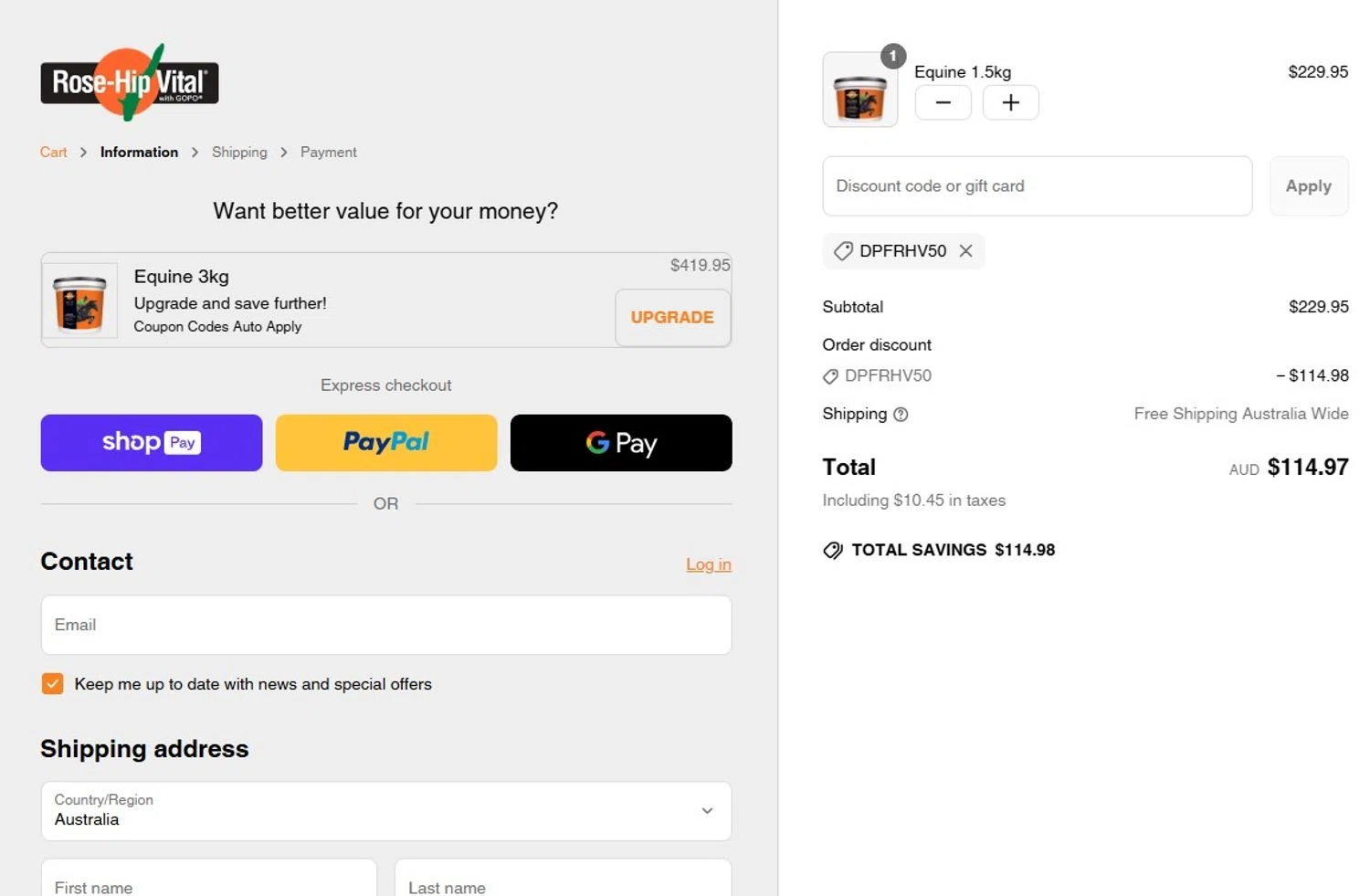
Task: Focus the Email input field
Action: click(x=386, y=626)
